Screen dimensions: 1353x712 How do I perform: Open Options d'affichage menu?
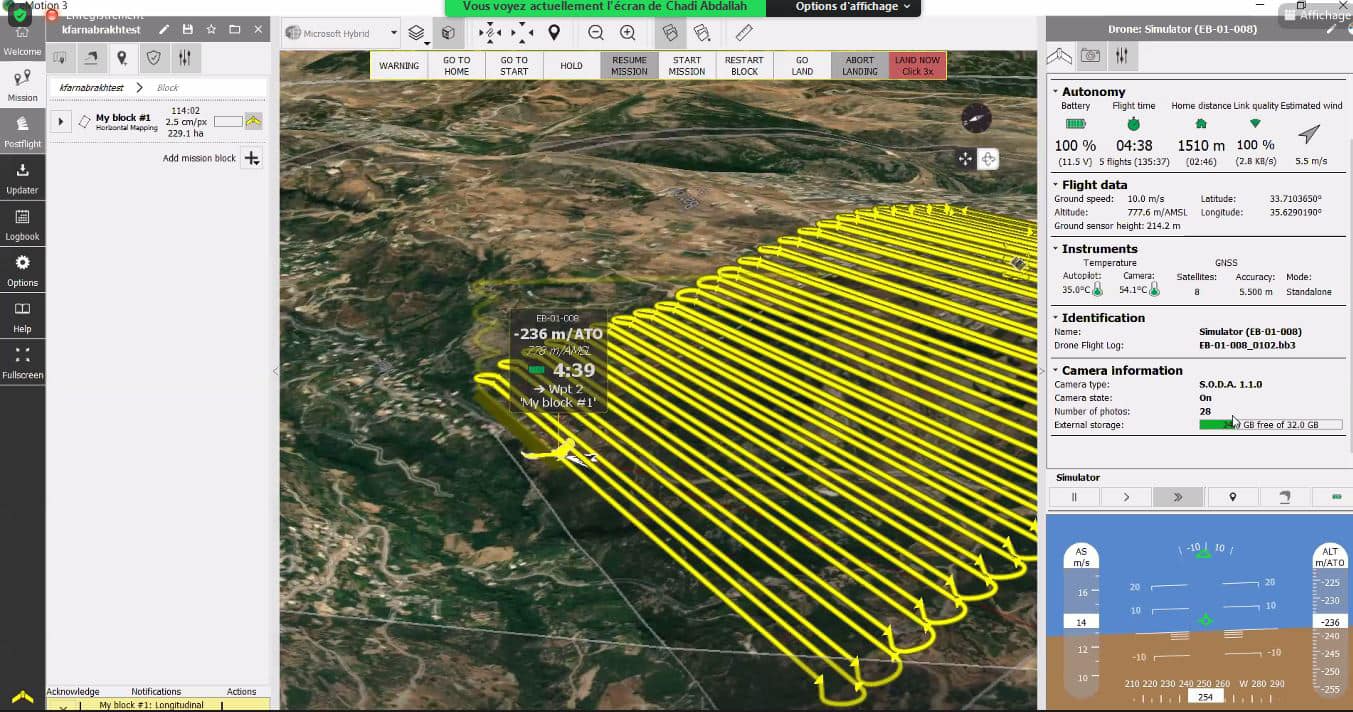point(853,7)
